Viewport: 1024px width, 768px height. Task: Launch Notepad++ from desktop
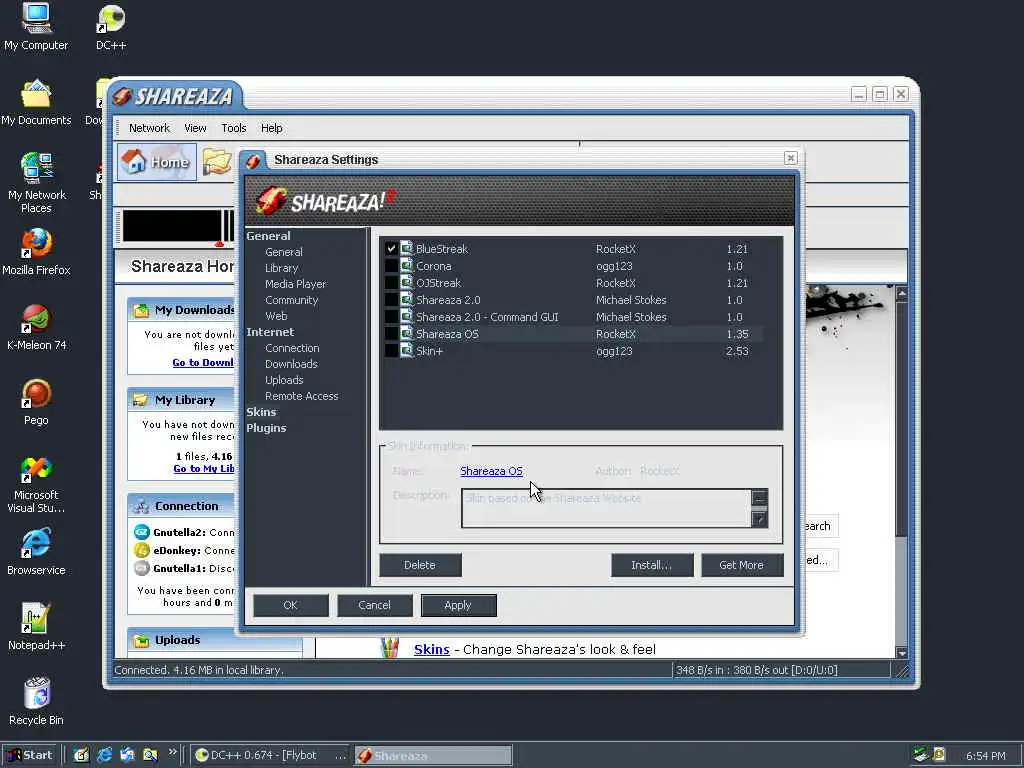(36, 627)
